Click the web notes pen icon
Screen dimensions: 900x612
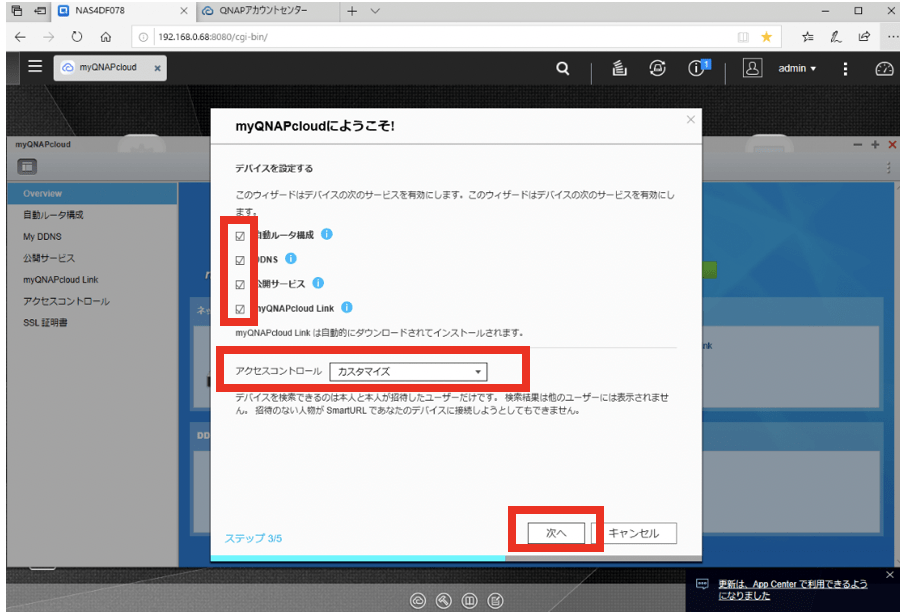pos(836,37)
